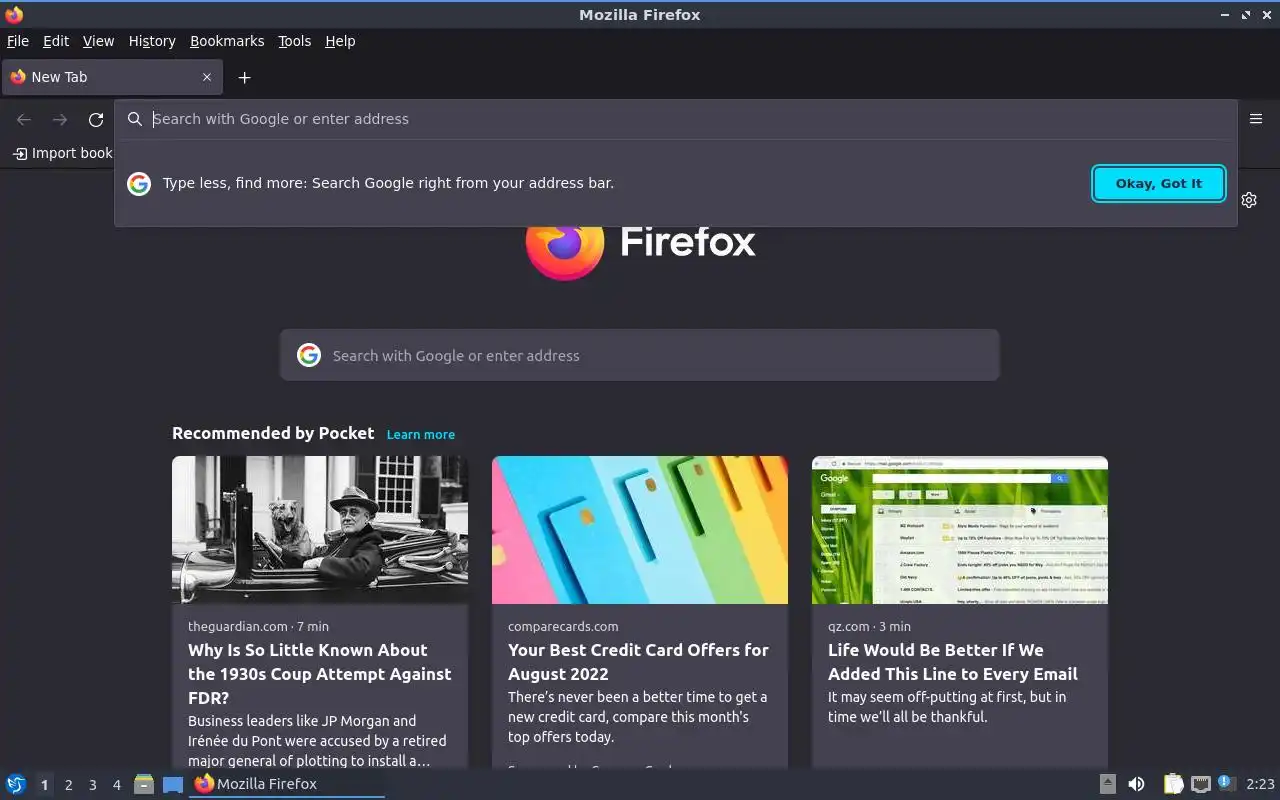Switch to workspace 2 in taskbar

pos(68,785)
